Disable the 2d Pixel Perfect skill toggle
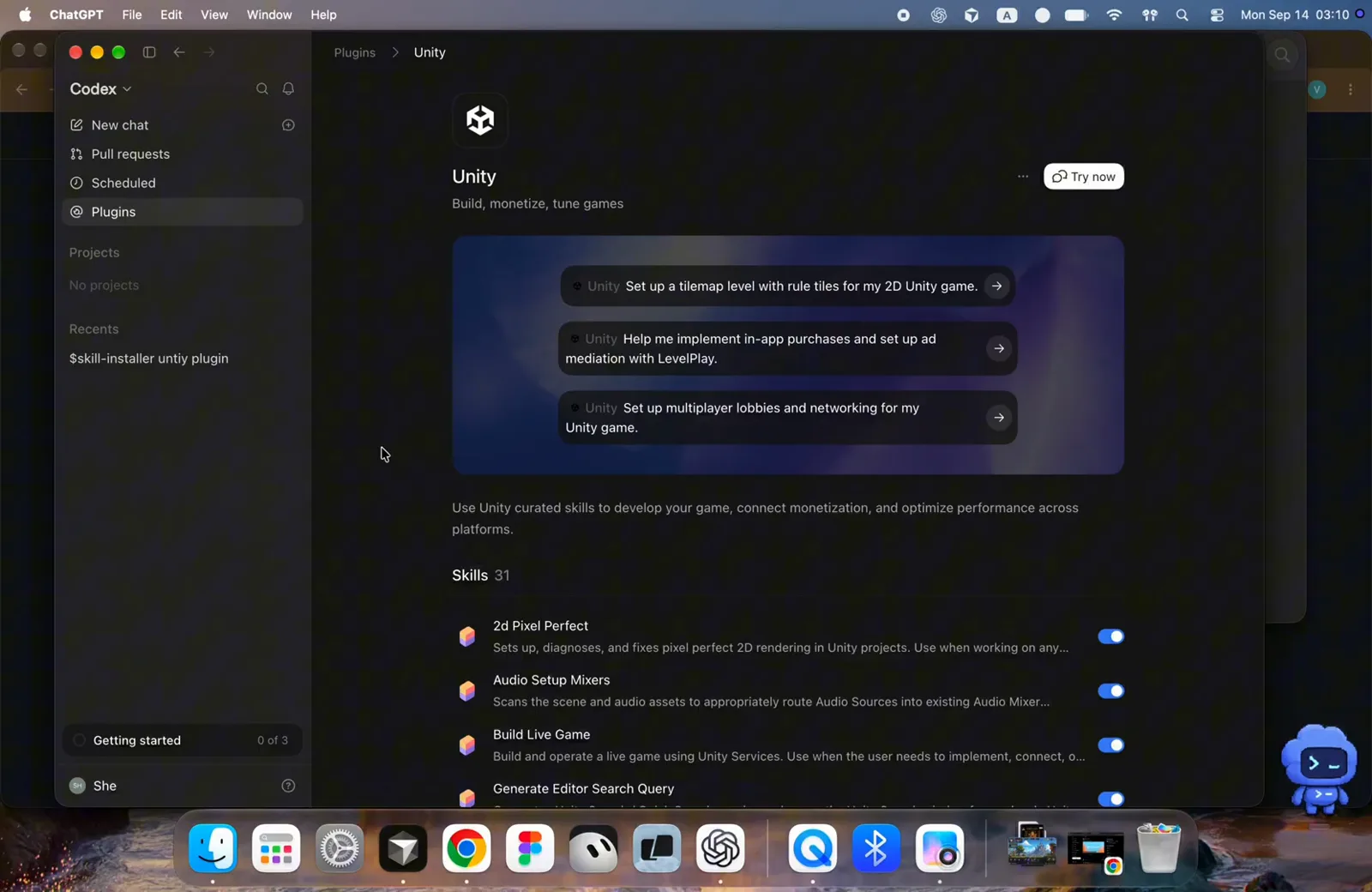Image resolution: width=1372 pixels, height=892 pixels. 1110,636
